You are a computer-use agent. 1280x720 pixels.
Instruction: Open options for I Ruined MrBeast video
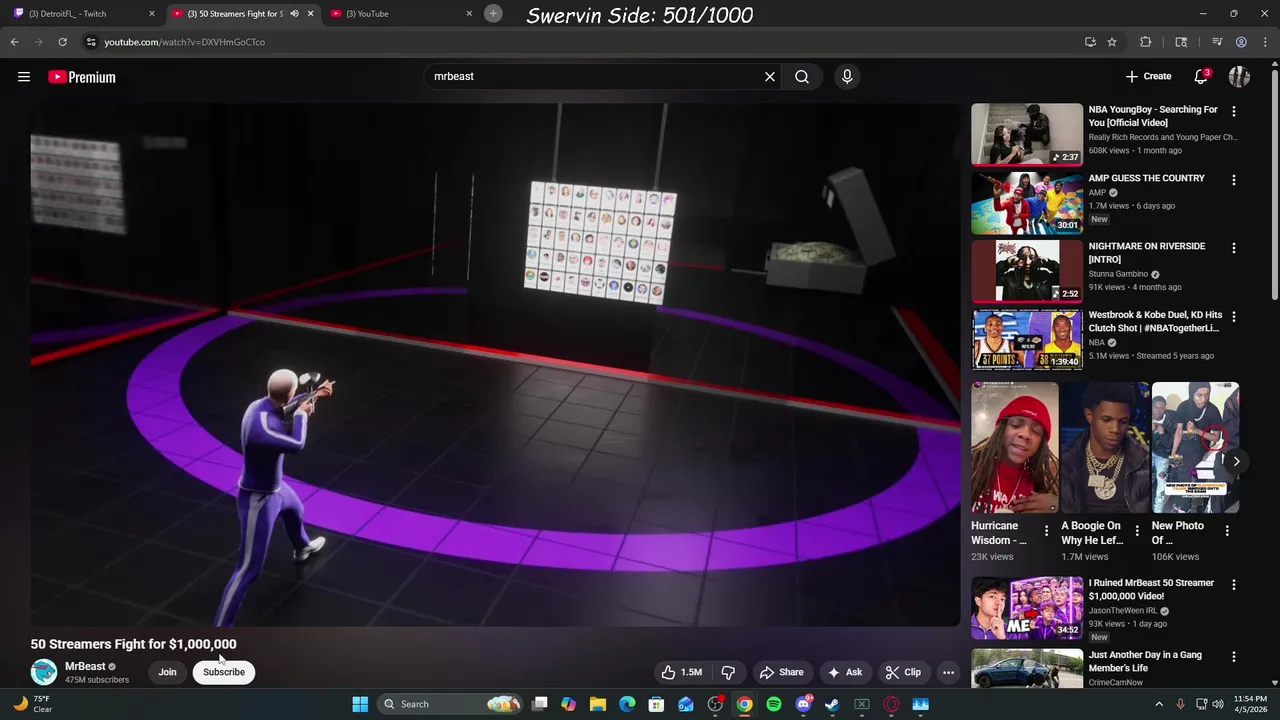point(1233,585)
